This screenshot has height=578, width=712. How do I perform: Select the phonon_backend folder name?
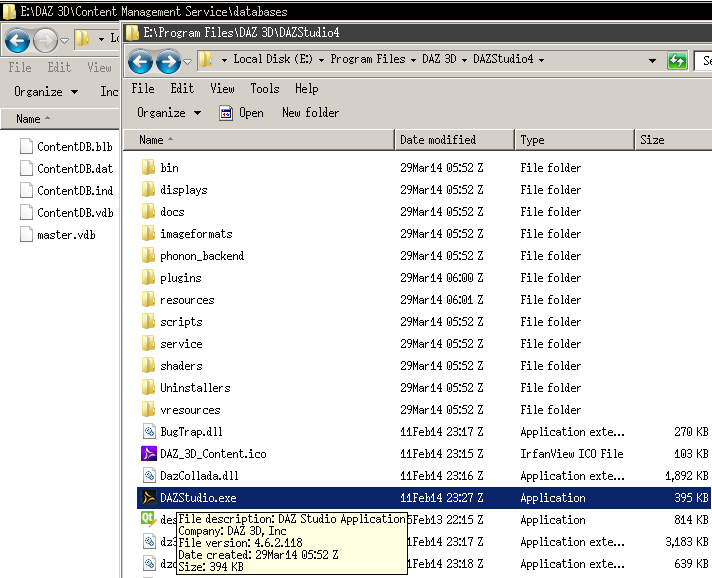202,256
